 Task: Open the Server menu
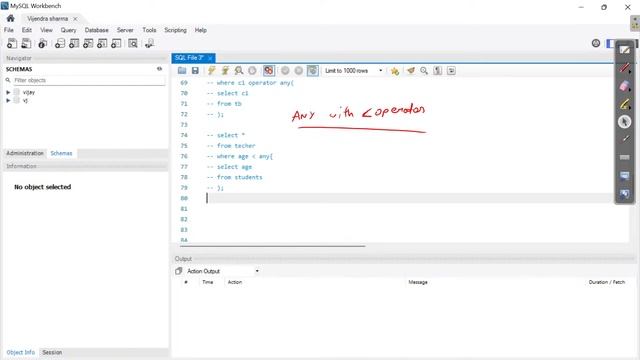125,30
